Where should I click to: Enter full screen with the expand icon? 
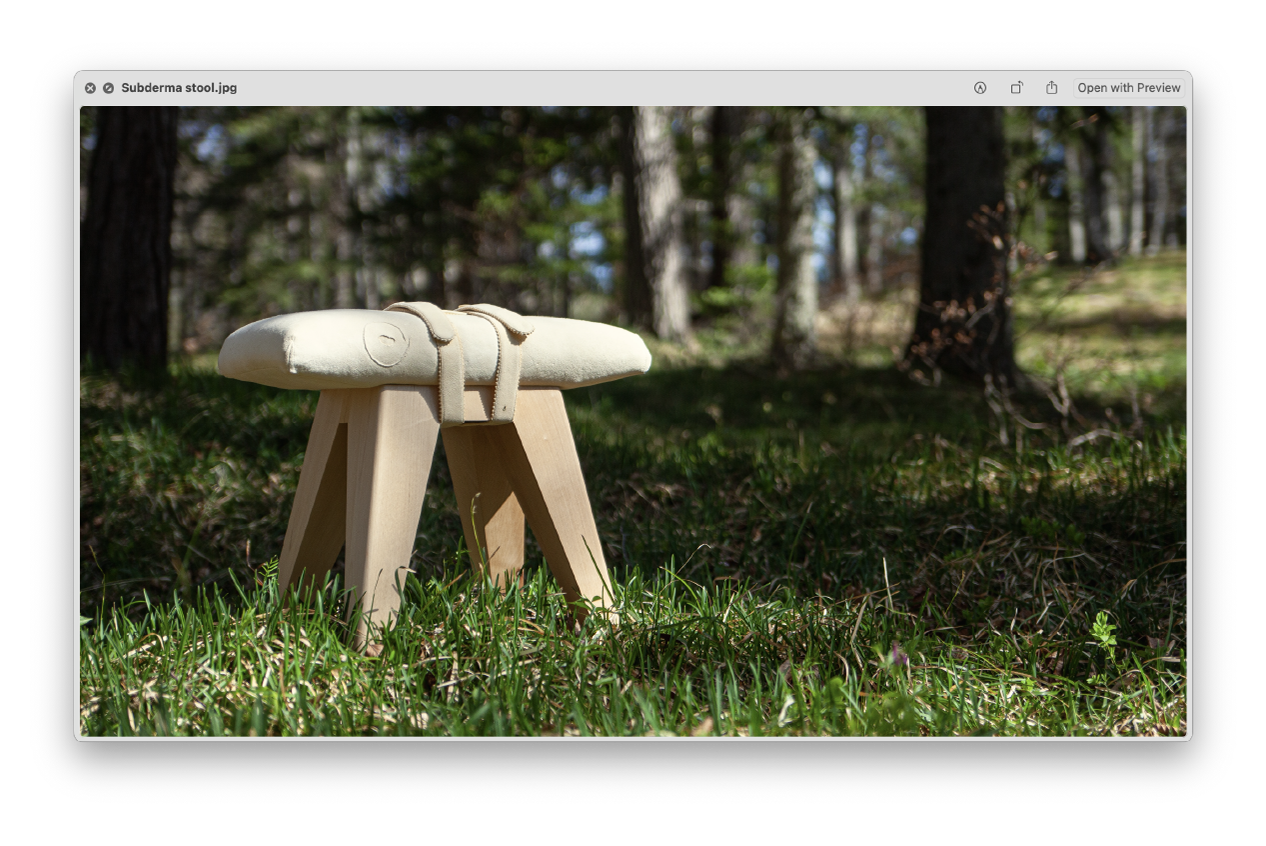tap(108, 88)
